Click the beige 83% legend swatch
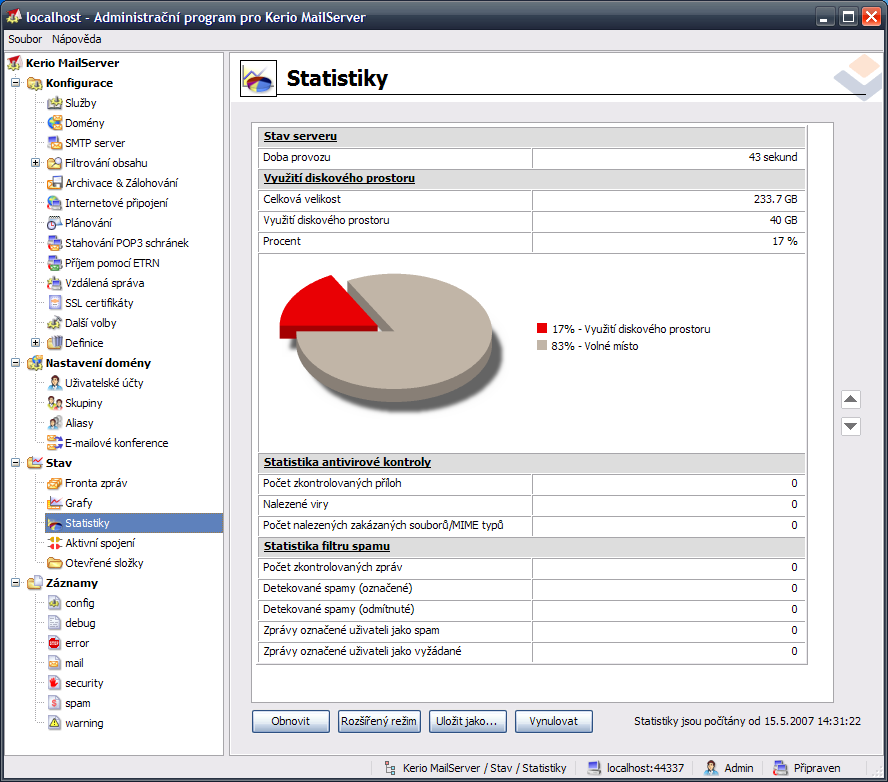 pos(542,345)
